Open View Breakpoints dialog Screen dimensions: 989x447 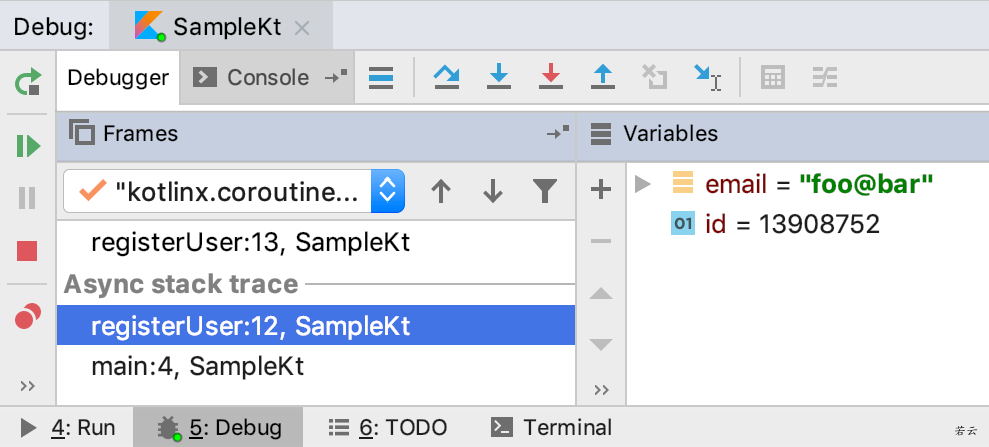coord(28,318)
